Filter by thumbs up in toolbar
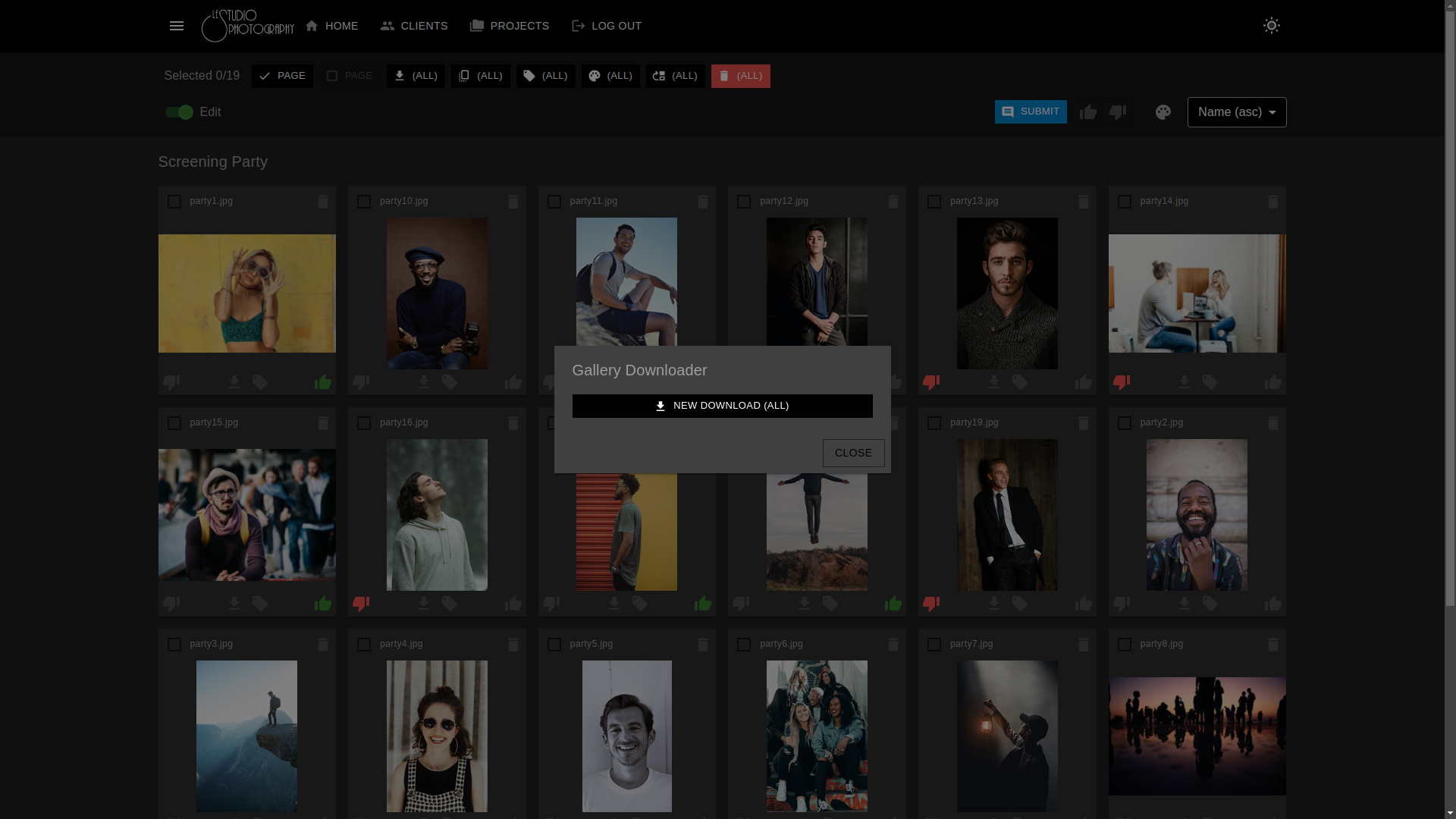The height and width of the screenshot is (819, 1456). pos(1088,112)
